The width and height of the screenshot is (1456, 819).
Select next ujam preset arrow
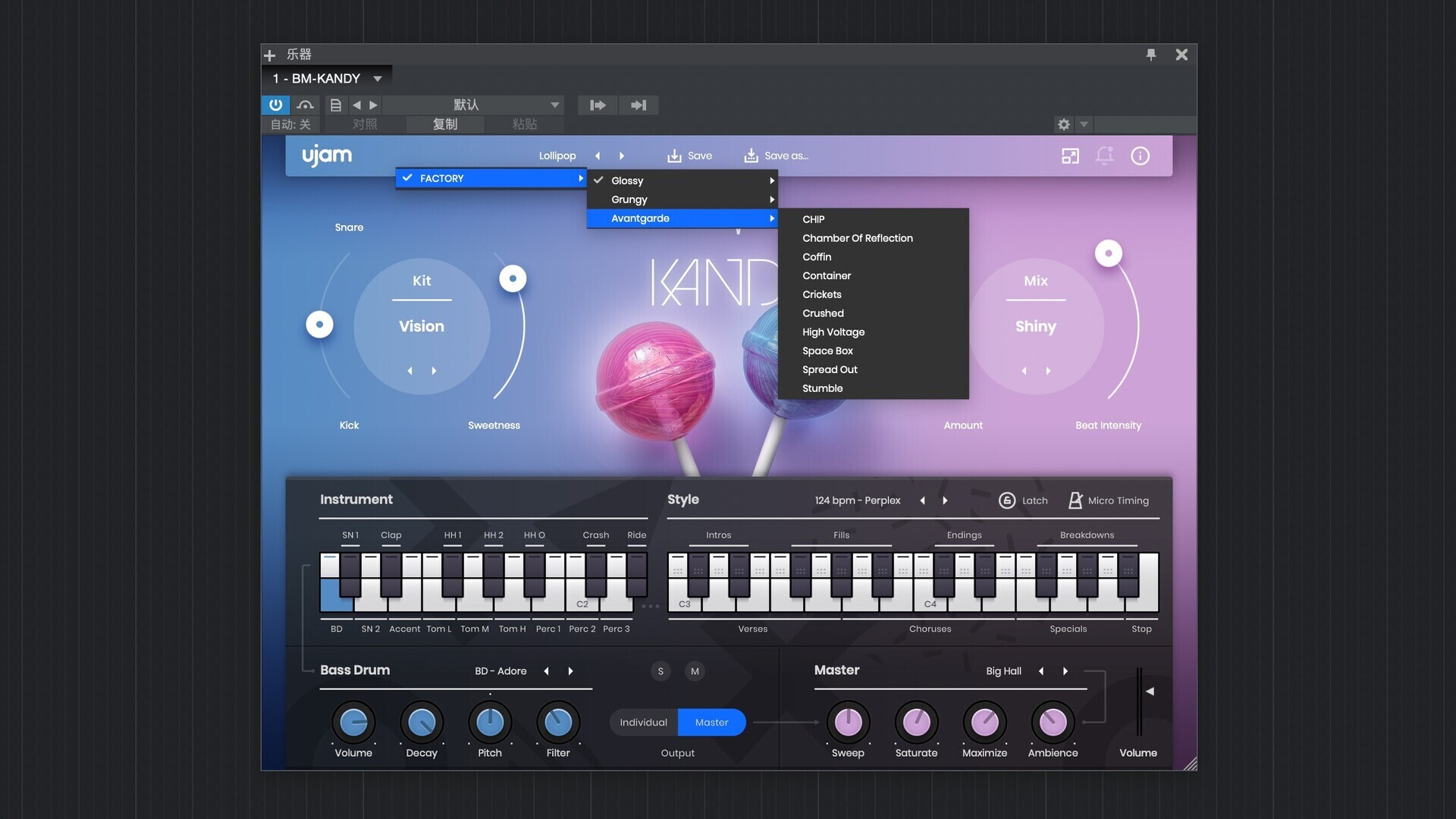point(622,155)
